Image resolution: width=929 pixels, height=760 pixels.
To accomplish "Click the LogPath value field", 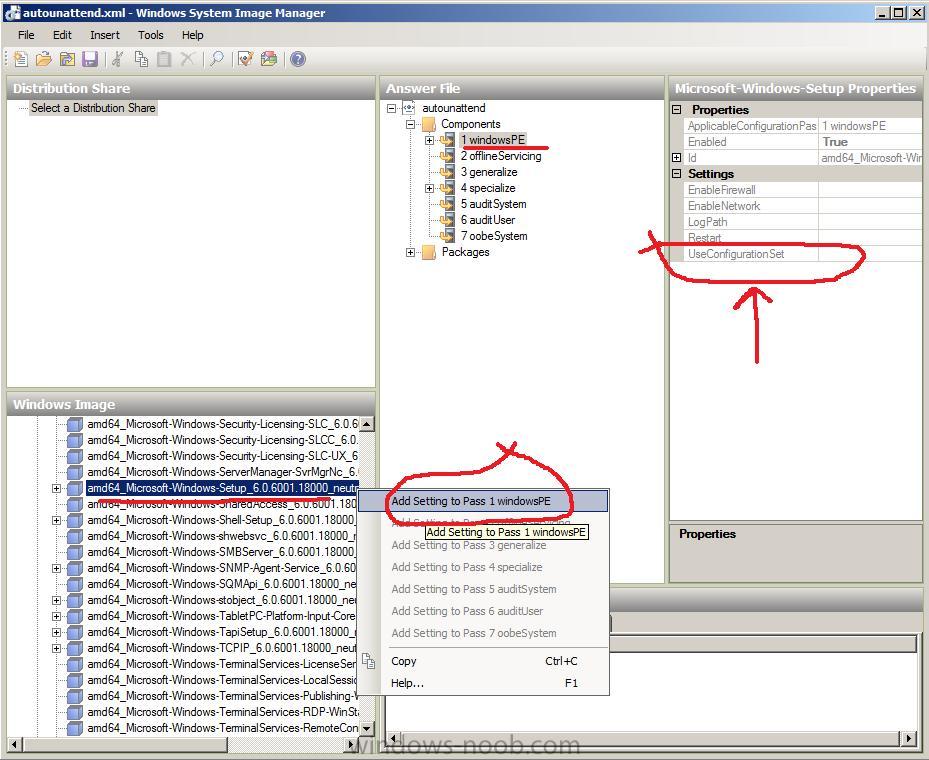I will tap(869, 222).
